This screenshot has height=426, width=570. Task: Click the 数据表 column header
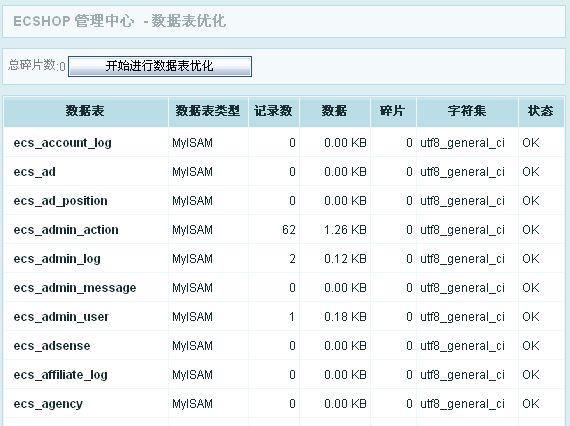click(x=85, y=111)
